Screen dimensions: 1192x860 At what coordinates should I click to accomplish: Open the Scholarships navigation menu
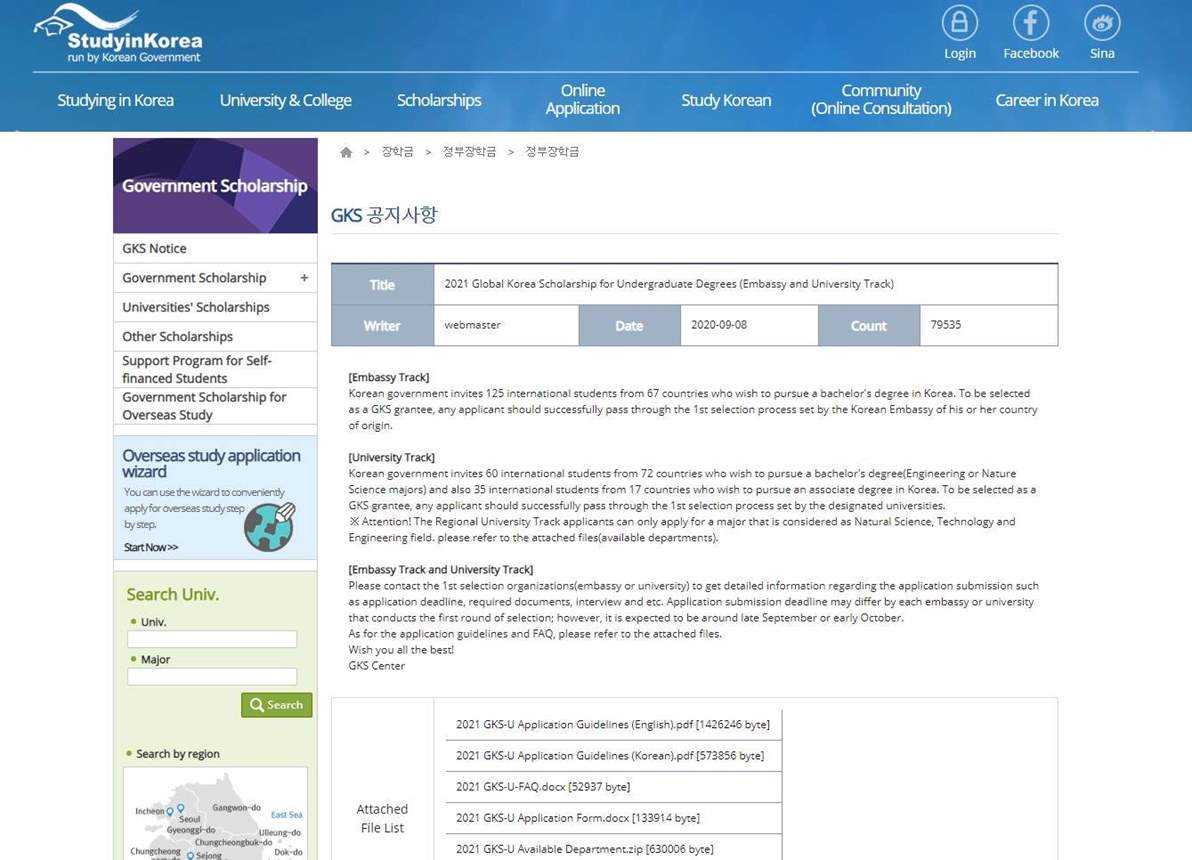439,100
